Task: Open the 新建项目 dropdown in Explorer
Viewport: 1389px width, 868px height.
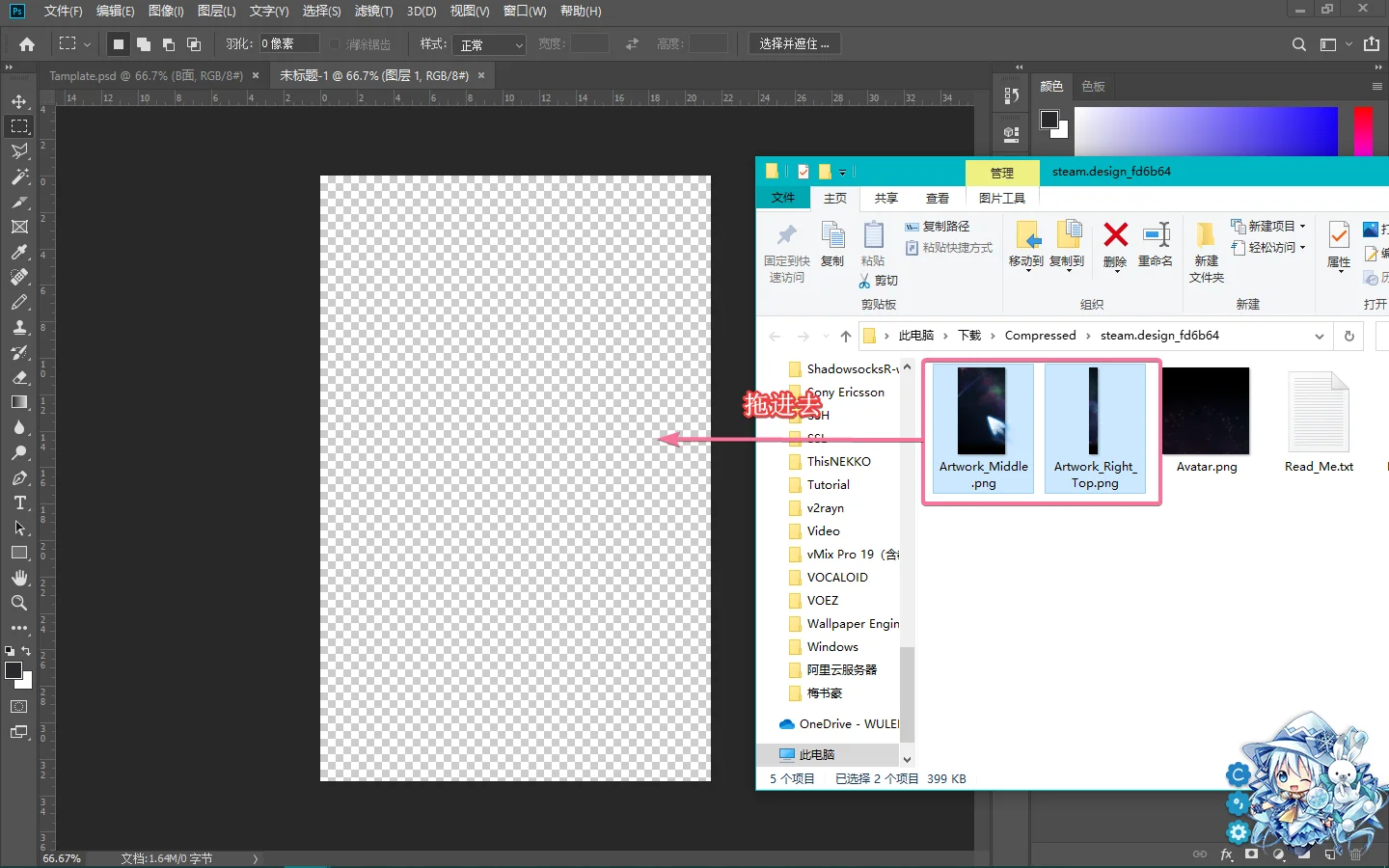Action: 1268,226
